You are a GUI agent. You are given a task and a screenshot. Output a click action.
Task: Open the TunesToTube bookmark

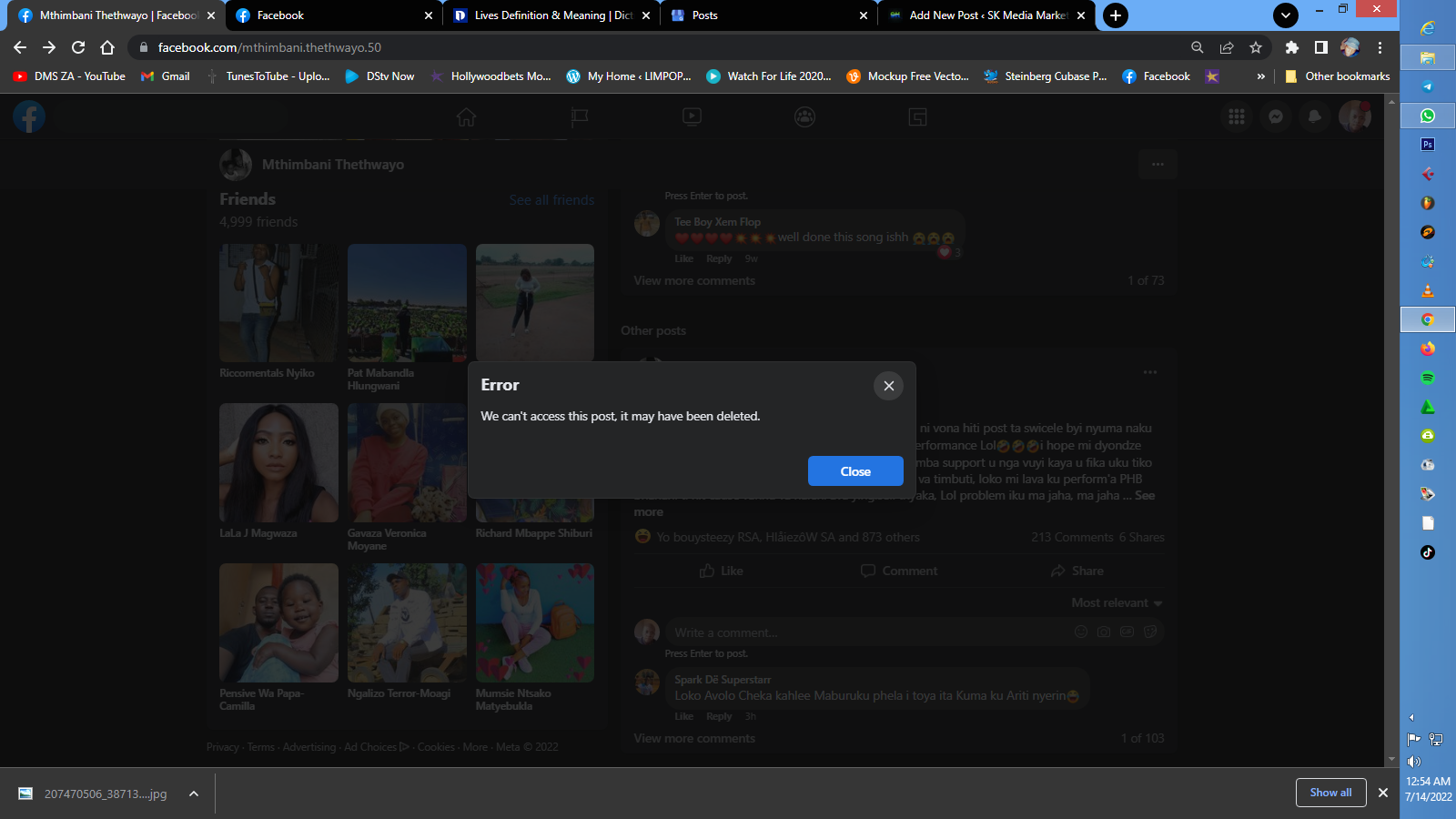click(268, 76)
